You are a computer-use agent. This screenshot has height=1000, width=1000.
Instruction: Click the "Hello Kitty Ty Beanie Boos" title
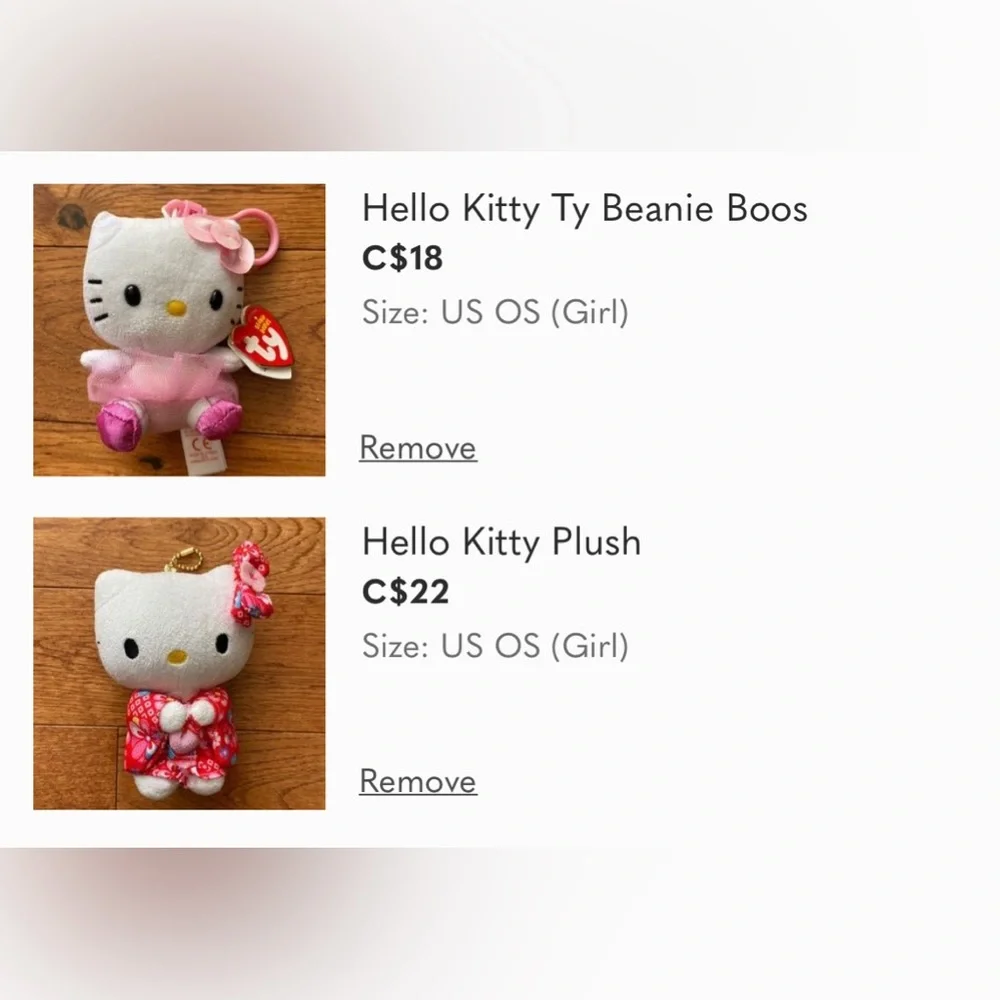pyautogui.click(x=584, y=208)
